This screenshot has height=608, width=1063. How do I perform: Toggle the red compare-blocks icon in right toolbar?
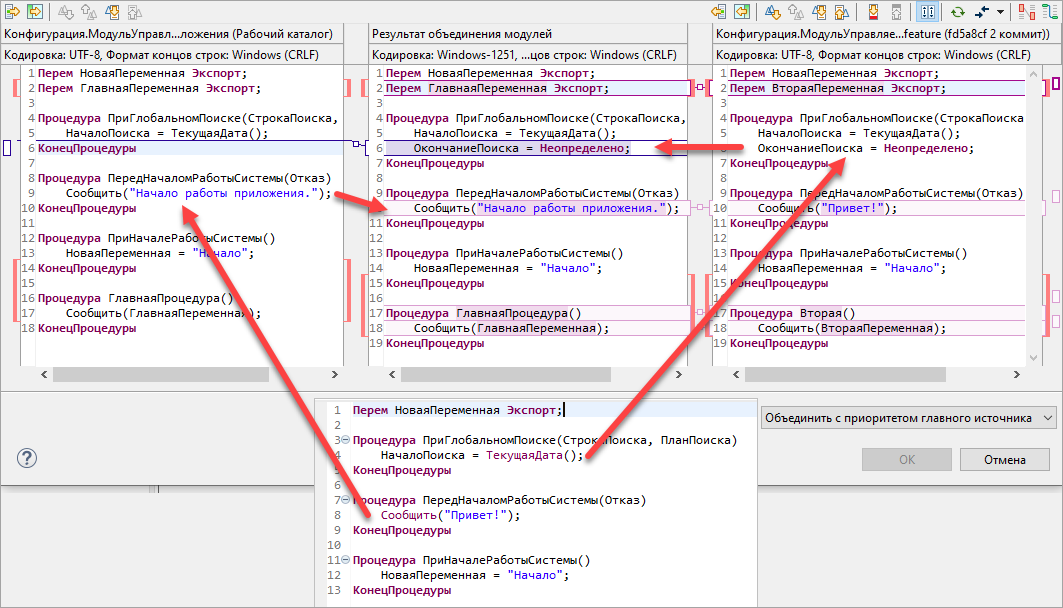tap(1027, 12)
